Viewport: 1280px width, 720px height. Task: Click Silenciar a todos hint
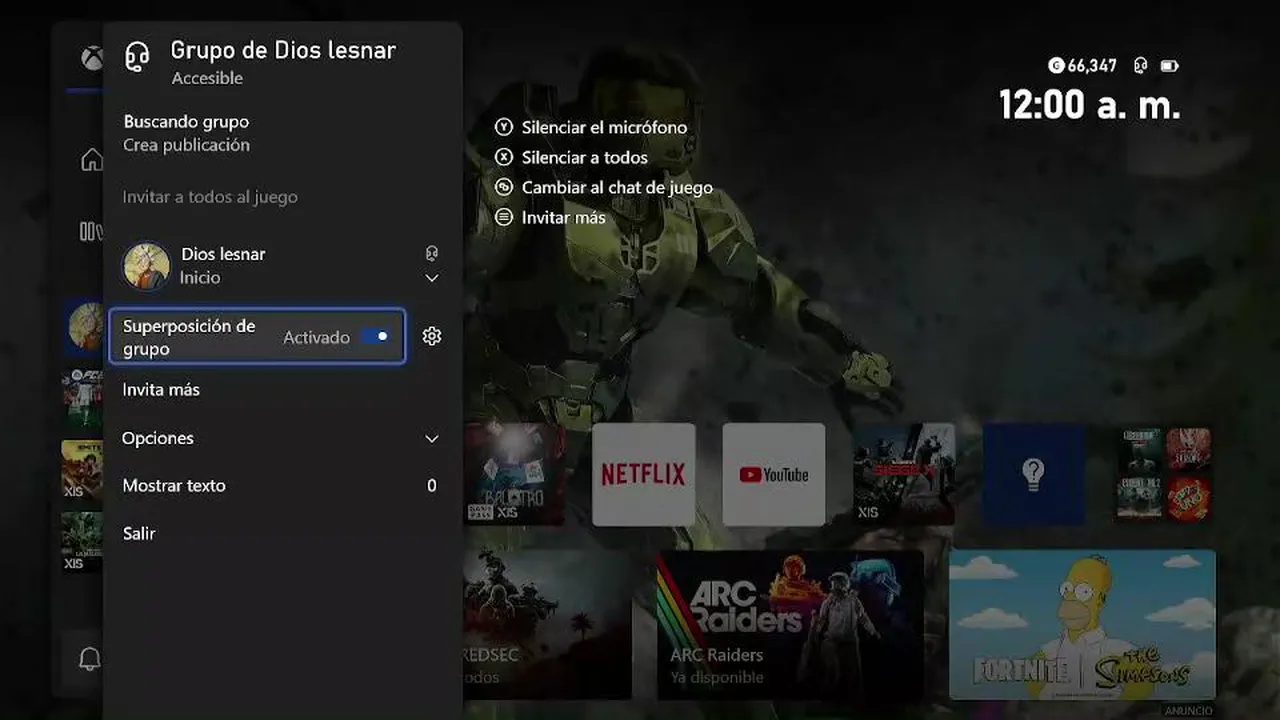tap(584, 158)
